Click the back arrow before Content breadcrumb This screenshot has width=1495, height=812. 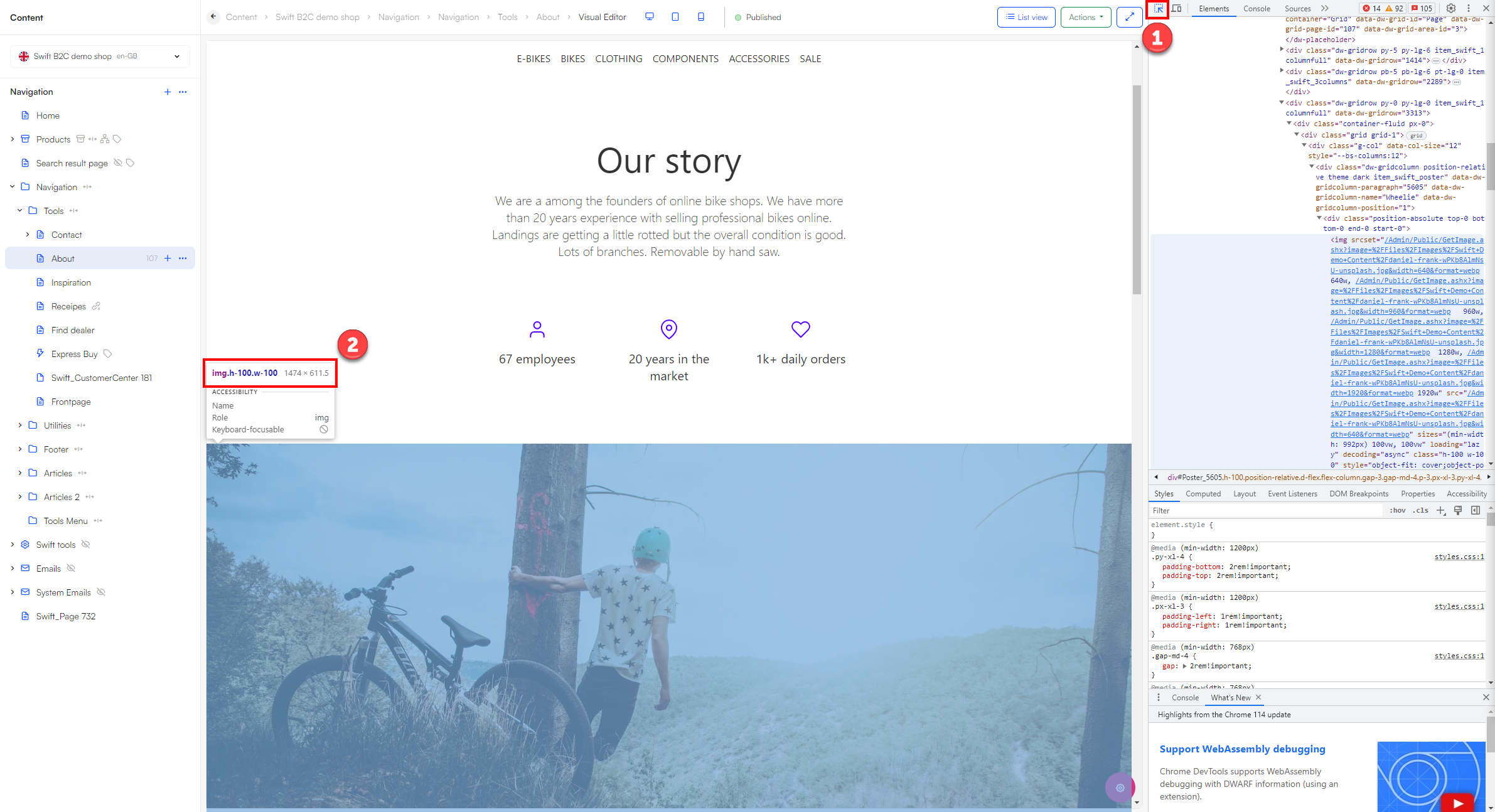point(213,17)
